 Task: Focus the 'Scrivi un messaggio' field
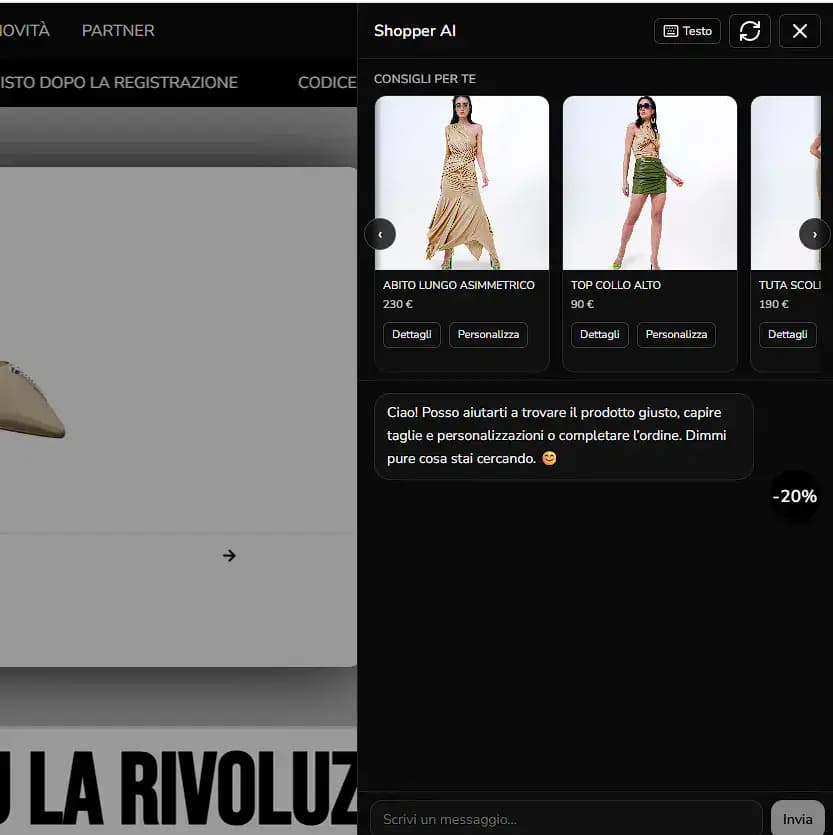tap(565, 819)
